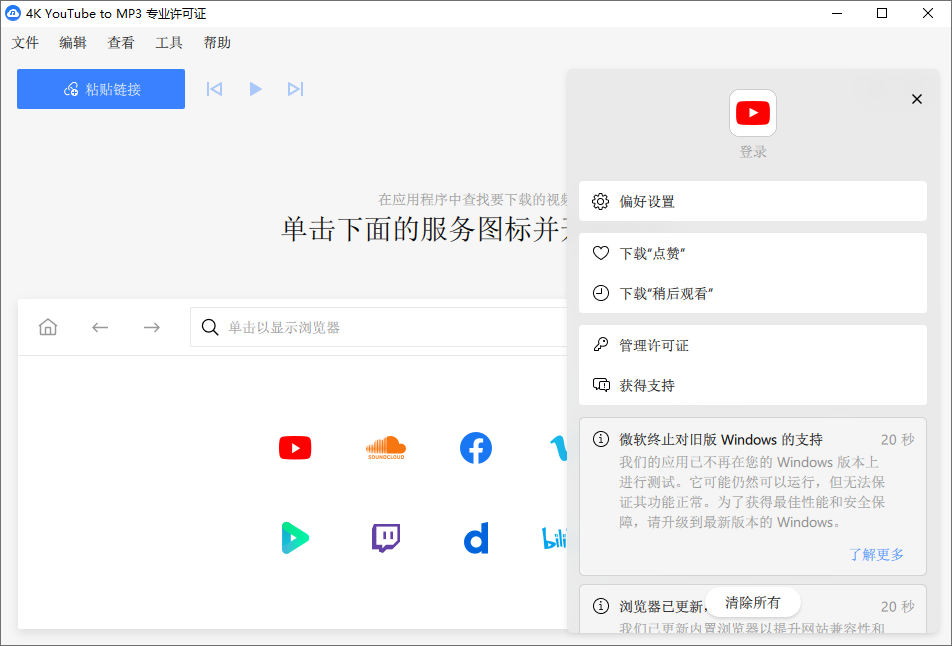
Task: Open the 文件 menu
Action: 25,42
